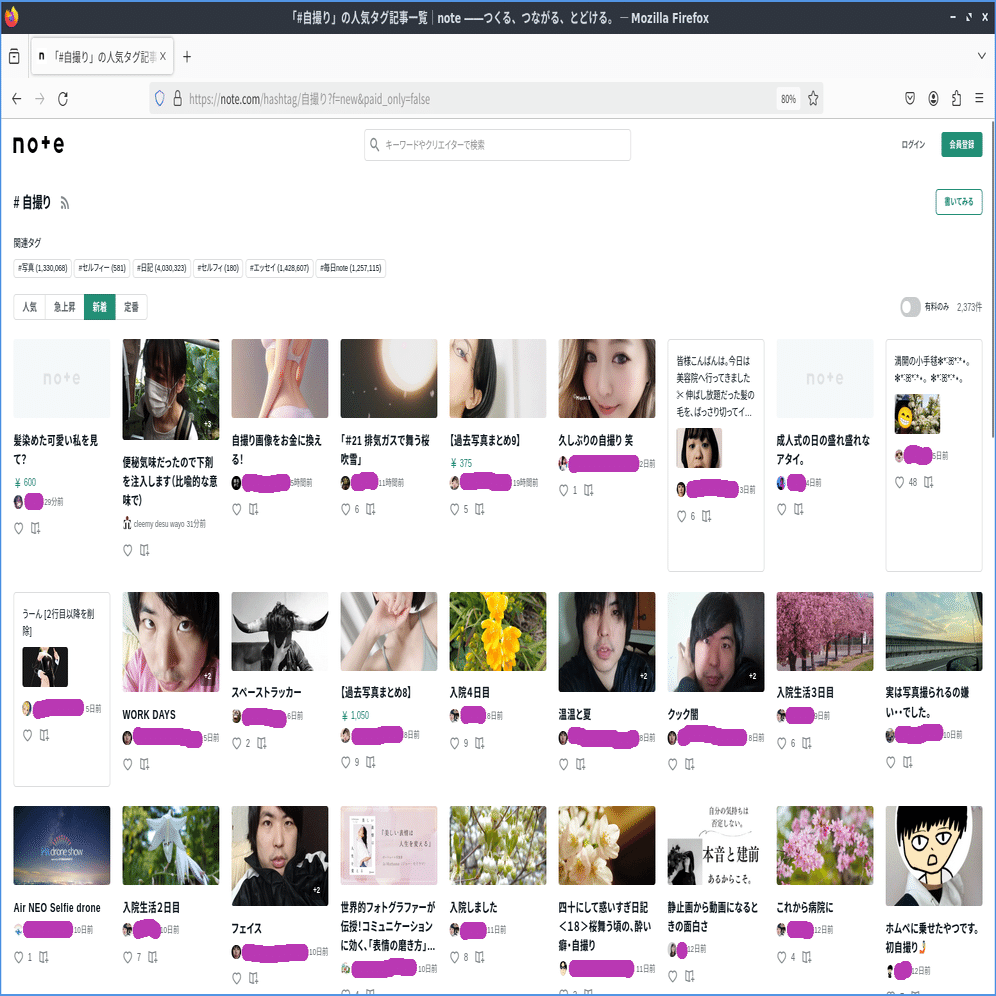This screenshot has width=996, height=996.
Task: Open the bull skull monochrome thumbnail
Action: (279, 631)
